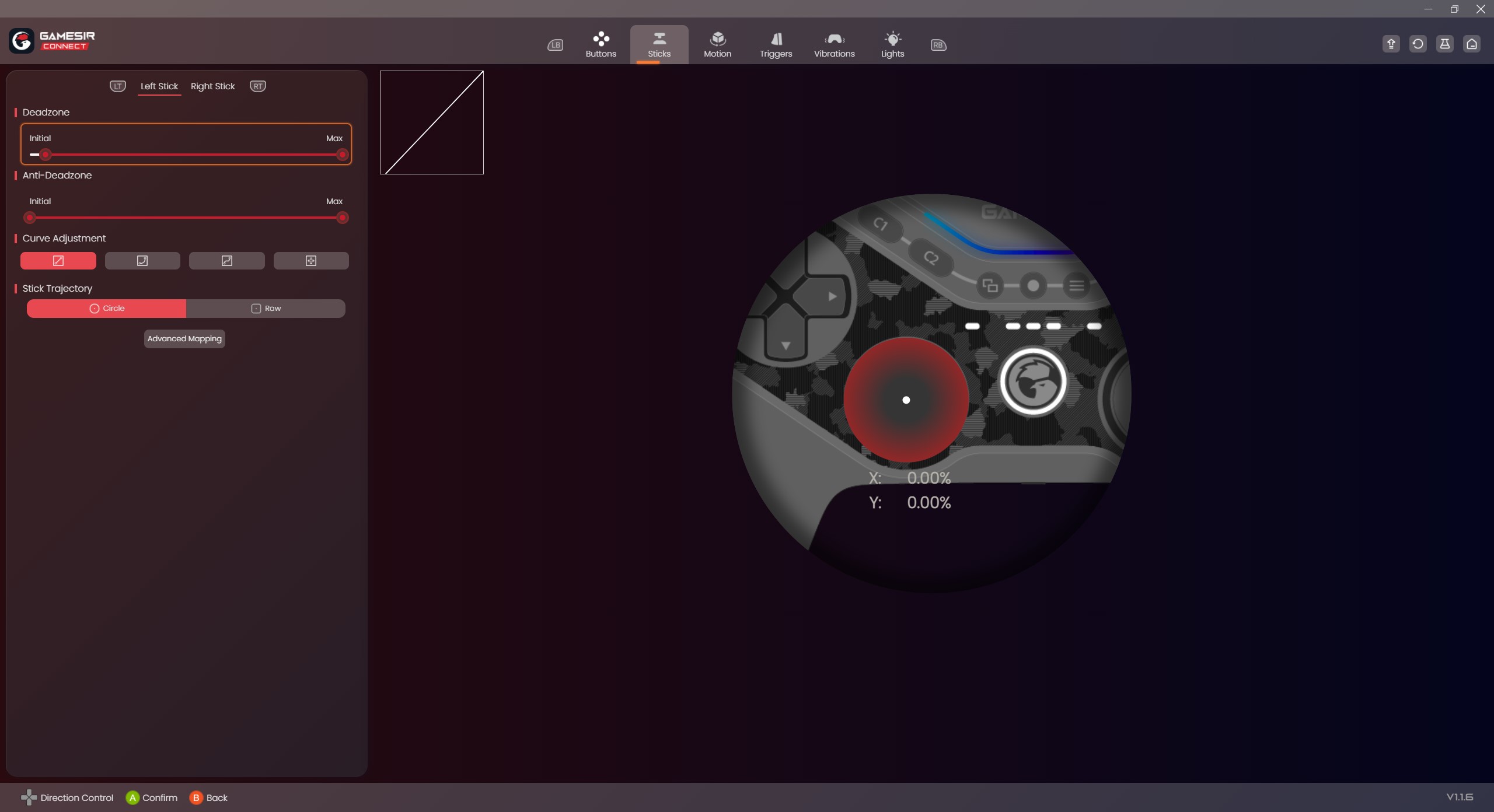Viewport: 1494px width, 812px height.
Task: Click the red left stick on controller image
Action: tap(906, 400)
